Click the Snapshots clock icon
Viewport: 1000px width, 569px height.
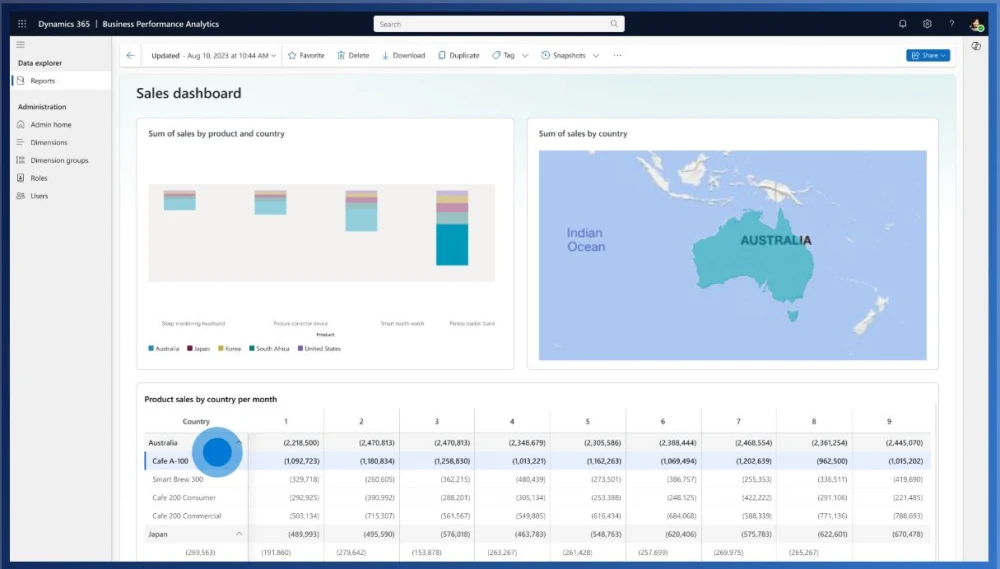tap(545, 55)
